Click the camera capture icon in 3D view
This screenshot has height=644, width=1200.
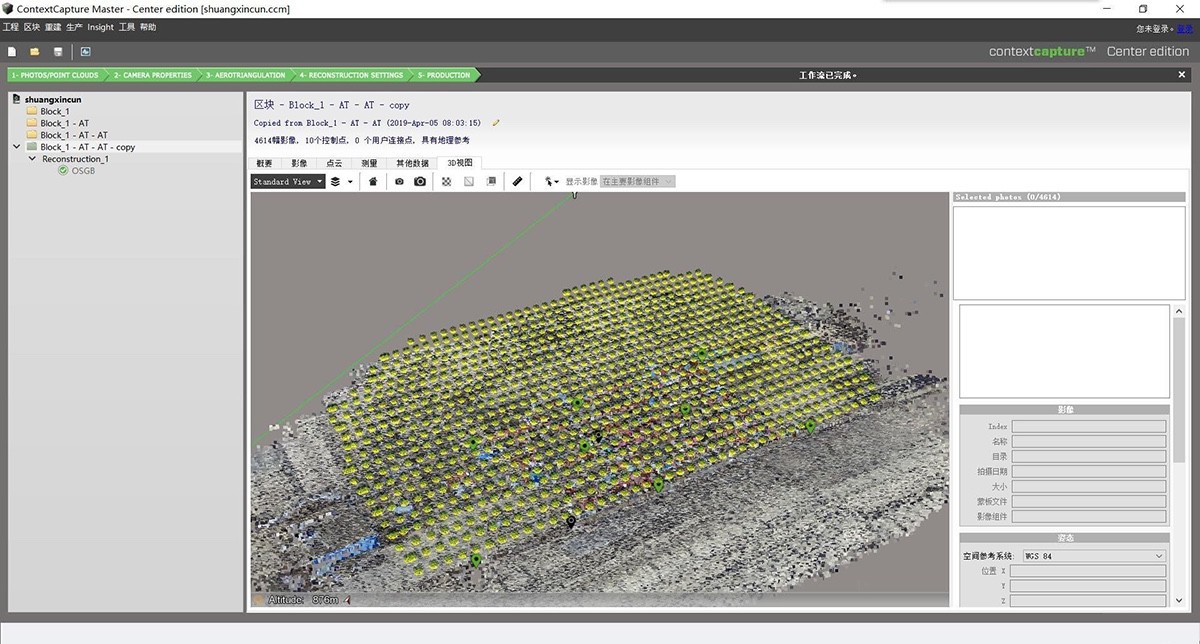(x=420, y=181)
